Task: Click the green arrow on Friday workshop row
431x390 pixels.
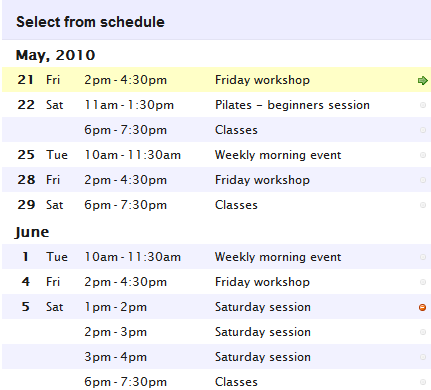Action: [423, 80]
